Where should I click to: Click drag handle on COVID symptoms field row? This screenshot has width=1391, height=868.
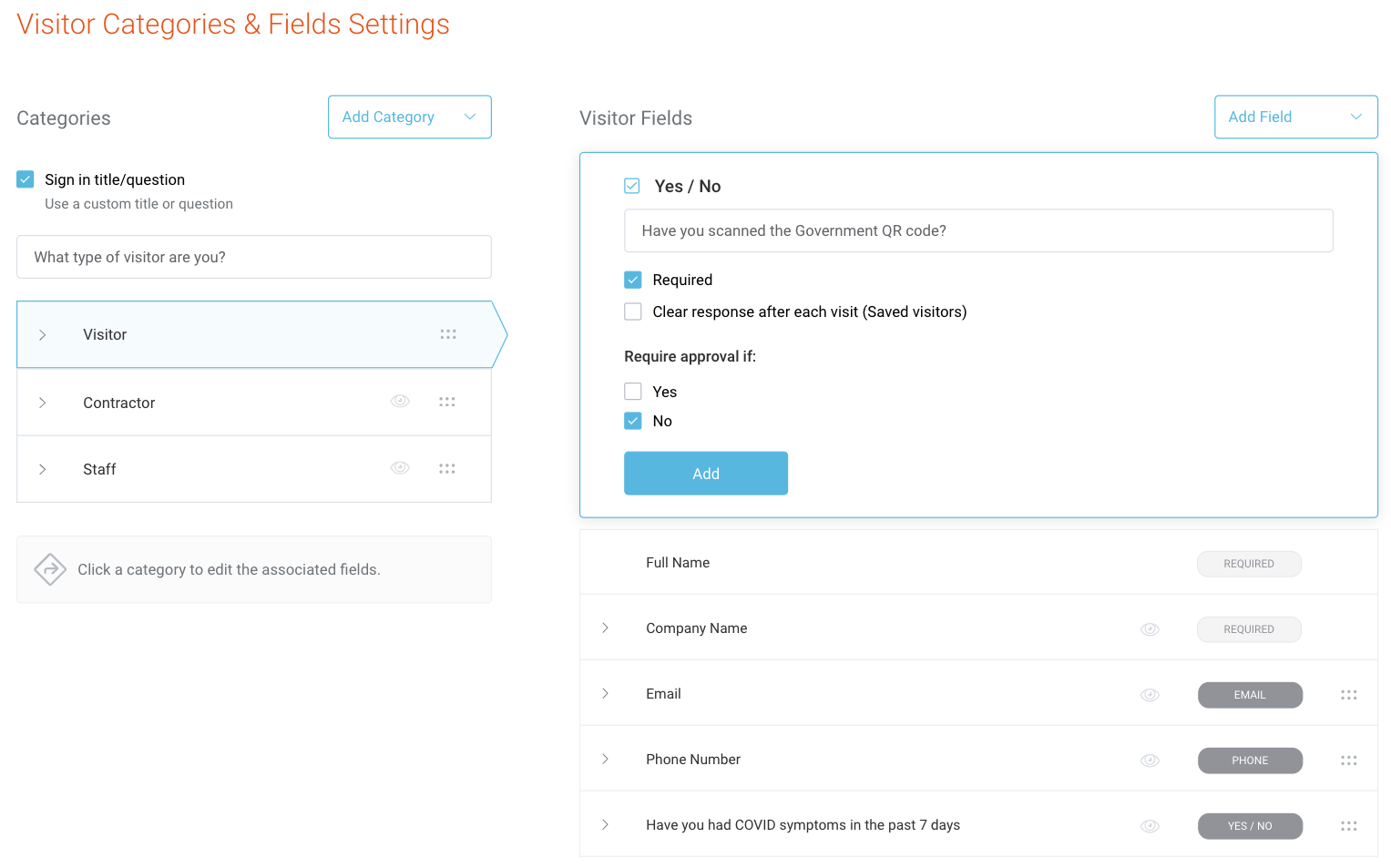coord(1349,826)
